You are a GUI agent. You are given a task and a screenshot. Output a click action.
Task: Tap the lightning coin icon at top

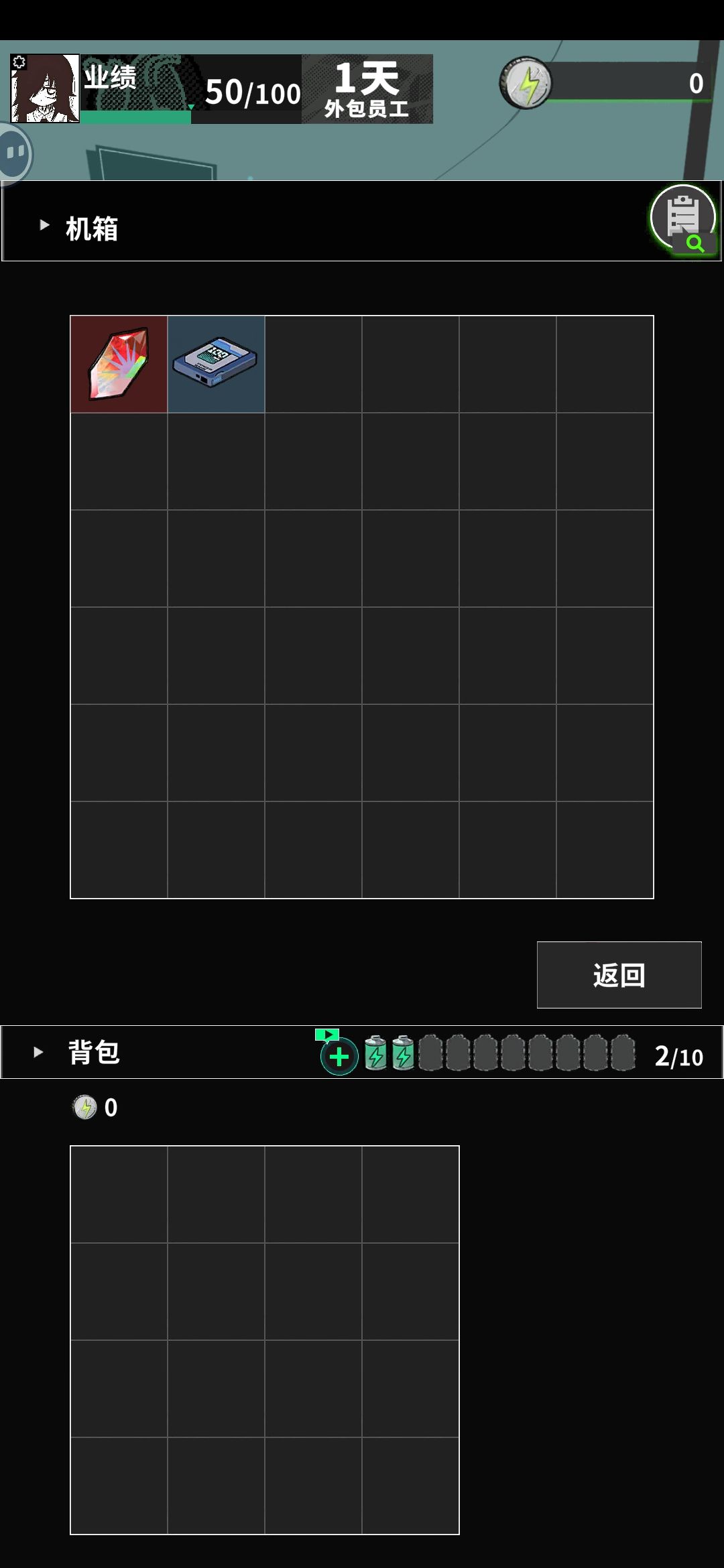pyautogui.click(x=526, y=83)
